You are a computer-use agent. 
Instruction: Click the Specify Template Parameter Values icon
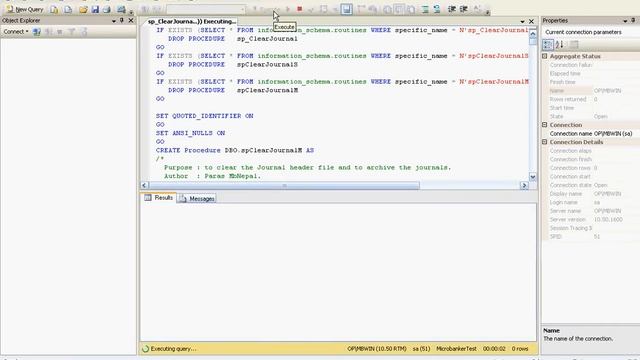477,9
